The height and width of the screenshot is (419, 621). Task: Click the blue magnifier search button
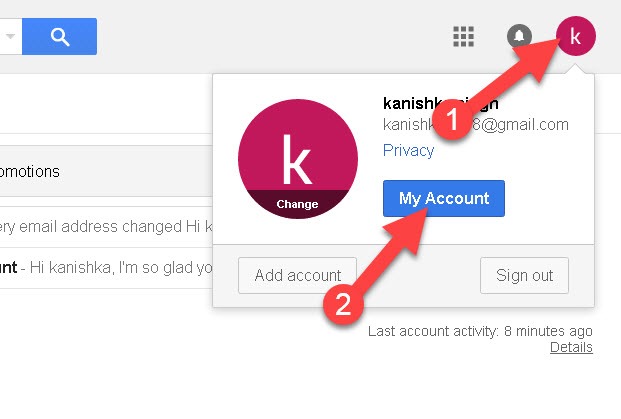coord(59,36)
